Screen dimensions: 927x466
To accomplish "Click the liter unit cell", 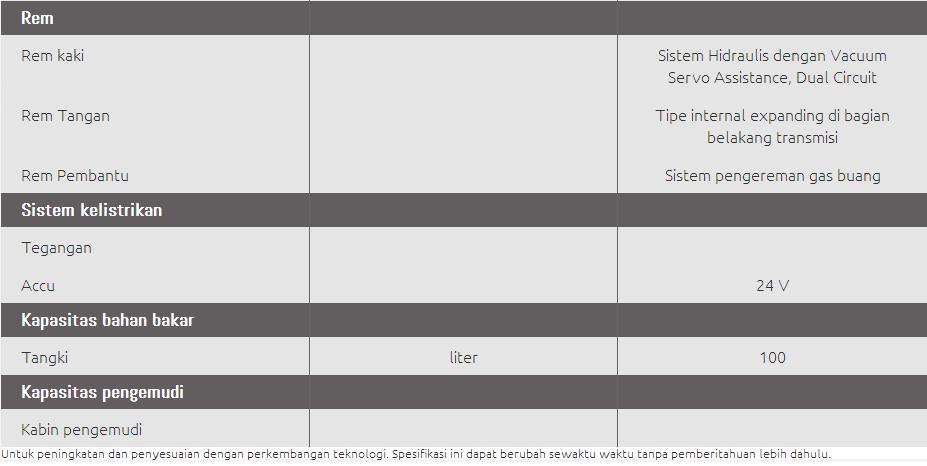I will click(464, 358).
